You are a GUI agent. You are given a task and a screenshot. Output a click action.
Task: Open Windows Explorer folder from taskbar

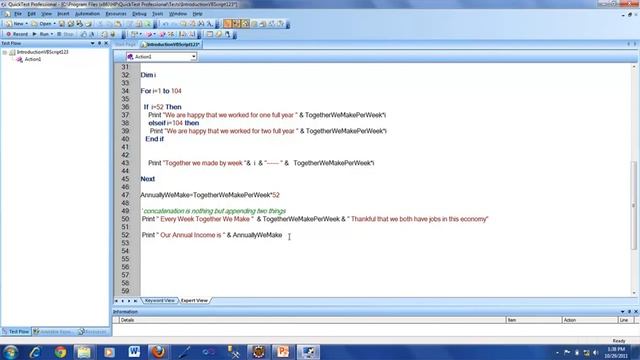(x=84, y=352)
